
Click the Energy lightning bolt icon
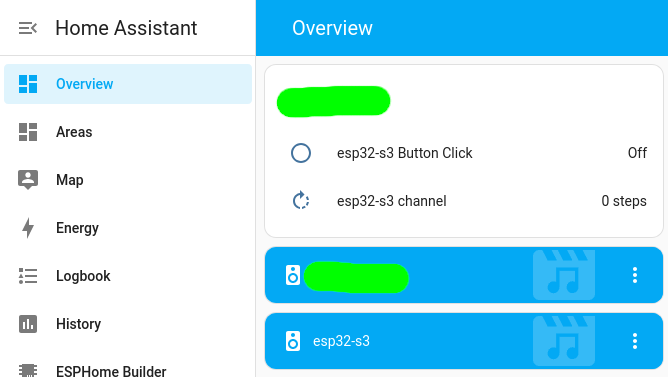28,228
